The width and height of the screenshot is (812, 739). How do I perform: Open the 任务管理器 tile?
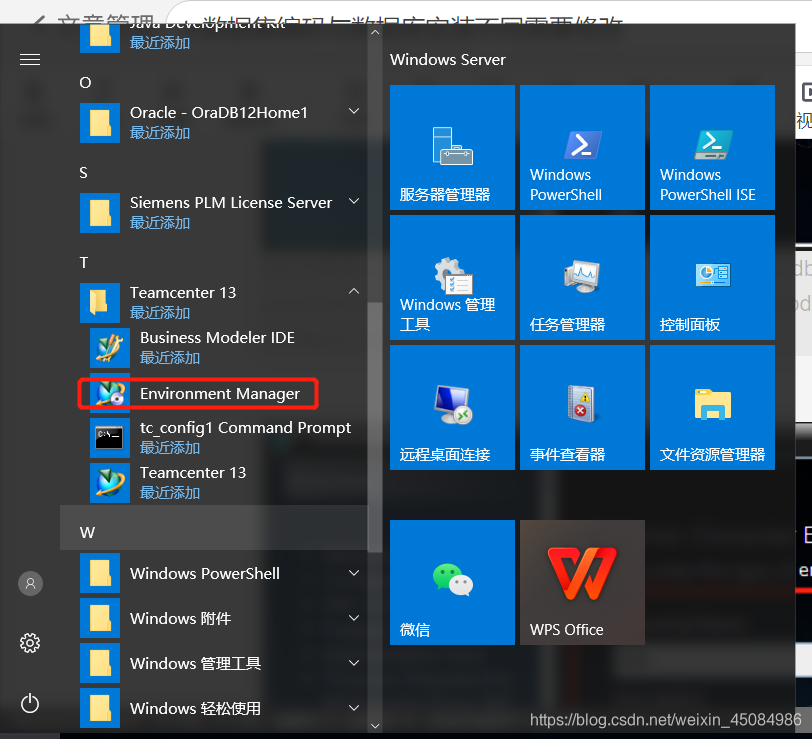(x=582, y=277)
